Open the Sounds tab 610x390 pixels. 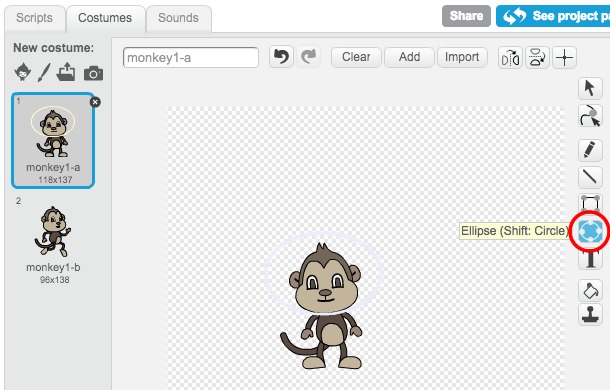tap(179, 18)
